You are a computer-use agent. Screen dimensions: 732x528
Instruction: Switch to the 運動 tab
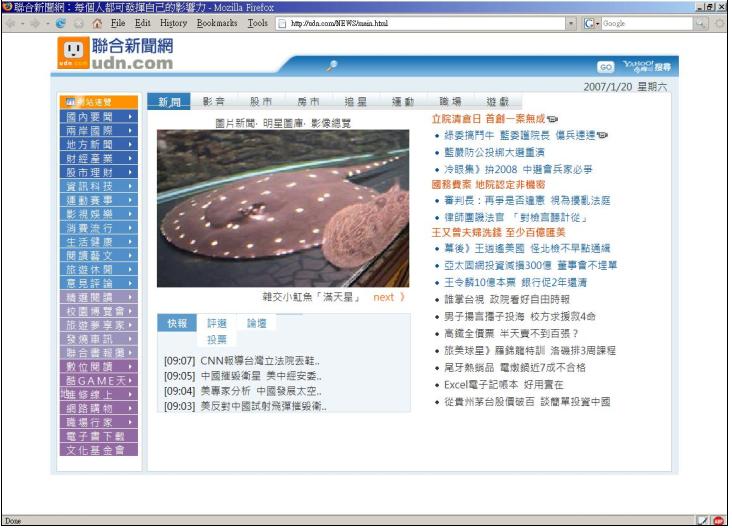click(403, 101)
